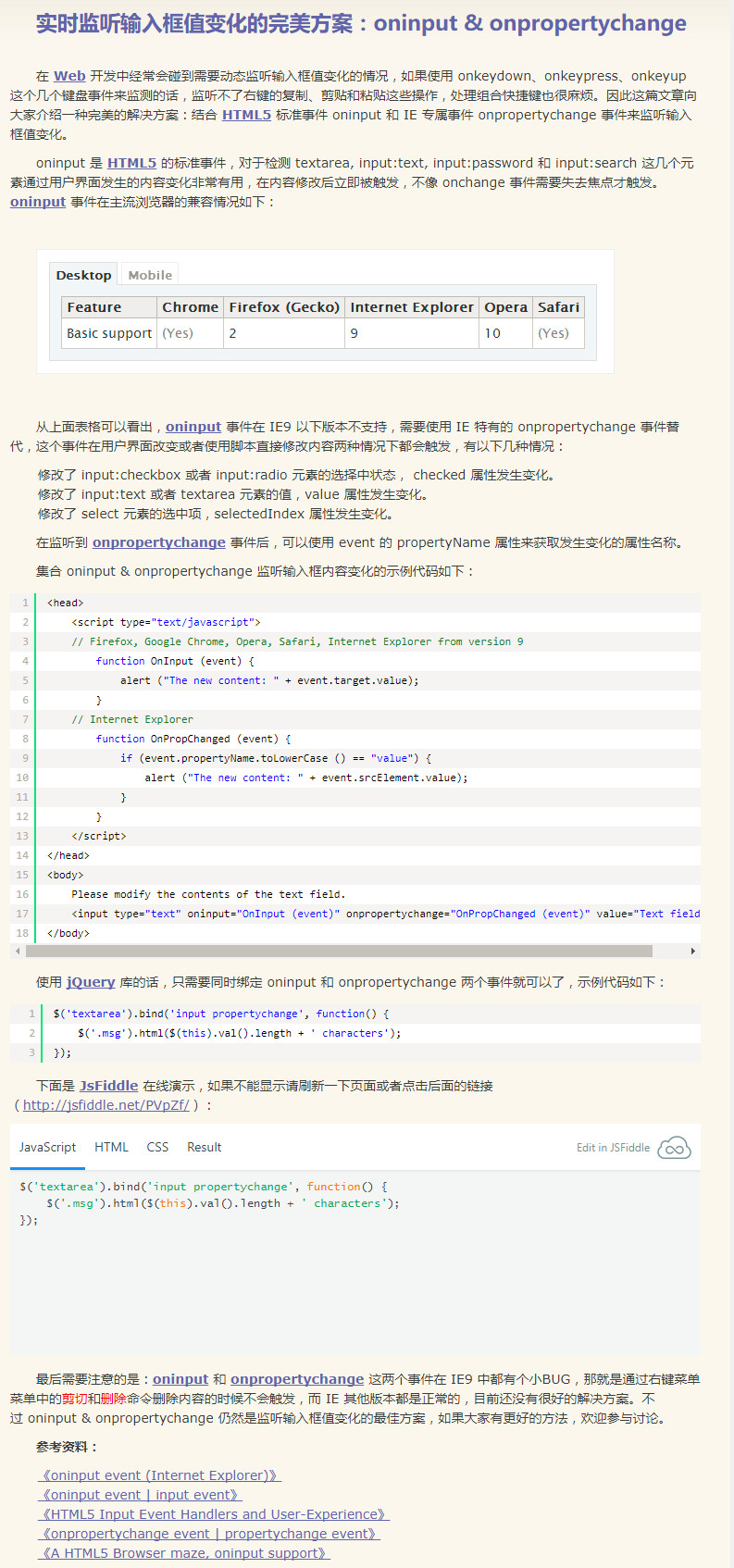734x1568 pixels.
Task: Open the onpropertychange link after '在监听到'
Action: click(159, 542)
